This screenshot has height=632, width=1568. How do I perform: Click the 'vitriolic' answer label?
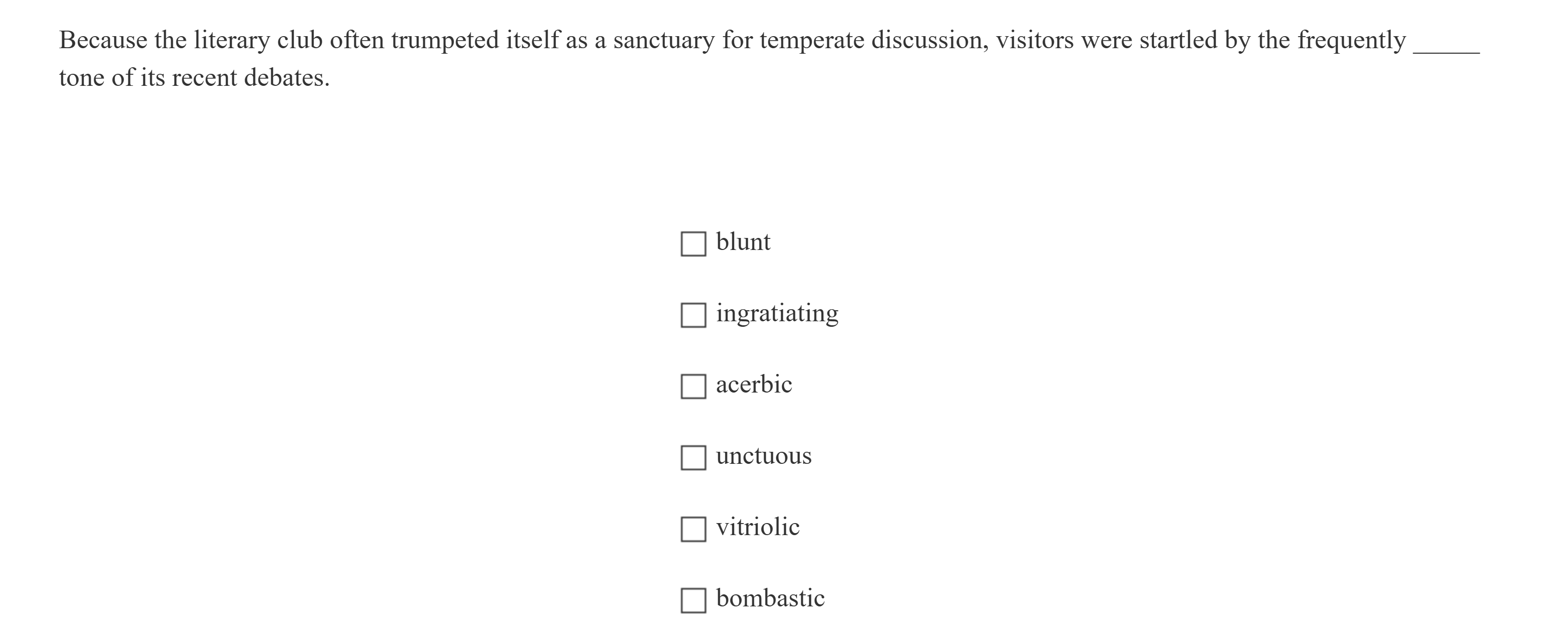(x=757, y=527)
